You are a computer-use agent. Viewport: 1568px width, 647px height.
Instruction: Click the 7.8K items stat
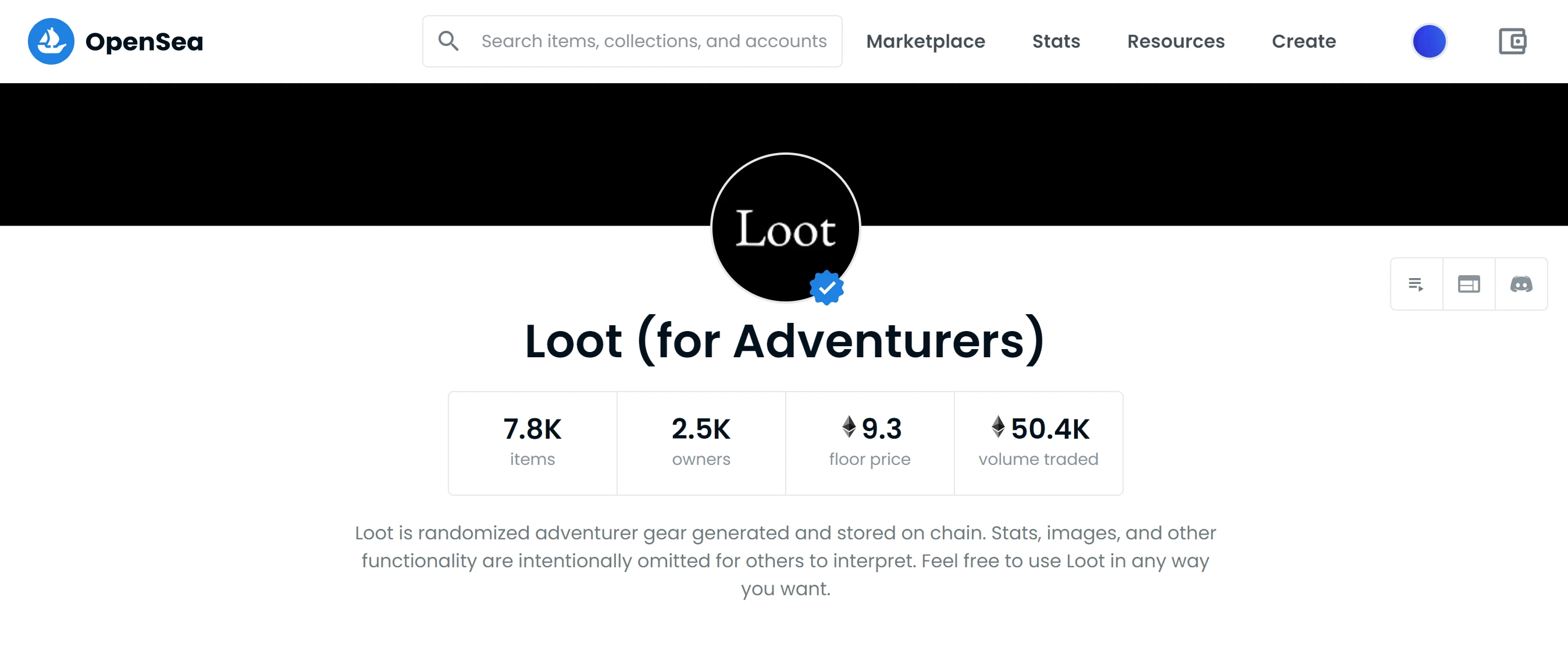click(533, 443)
